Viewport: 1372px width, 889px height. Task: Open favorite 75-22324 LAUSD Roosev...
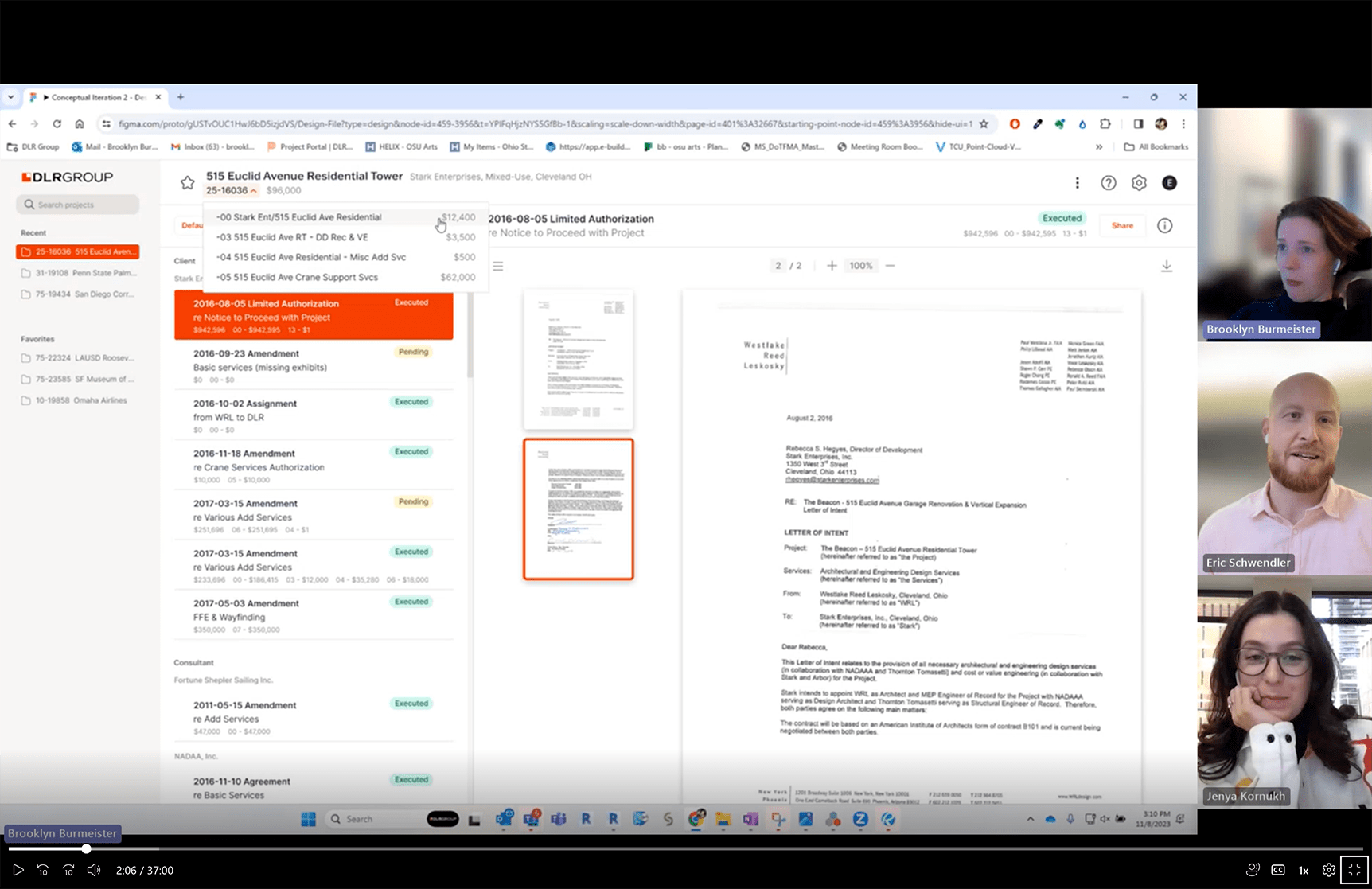pos(78,358)
